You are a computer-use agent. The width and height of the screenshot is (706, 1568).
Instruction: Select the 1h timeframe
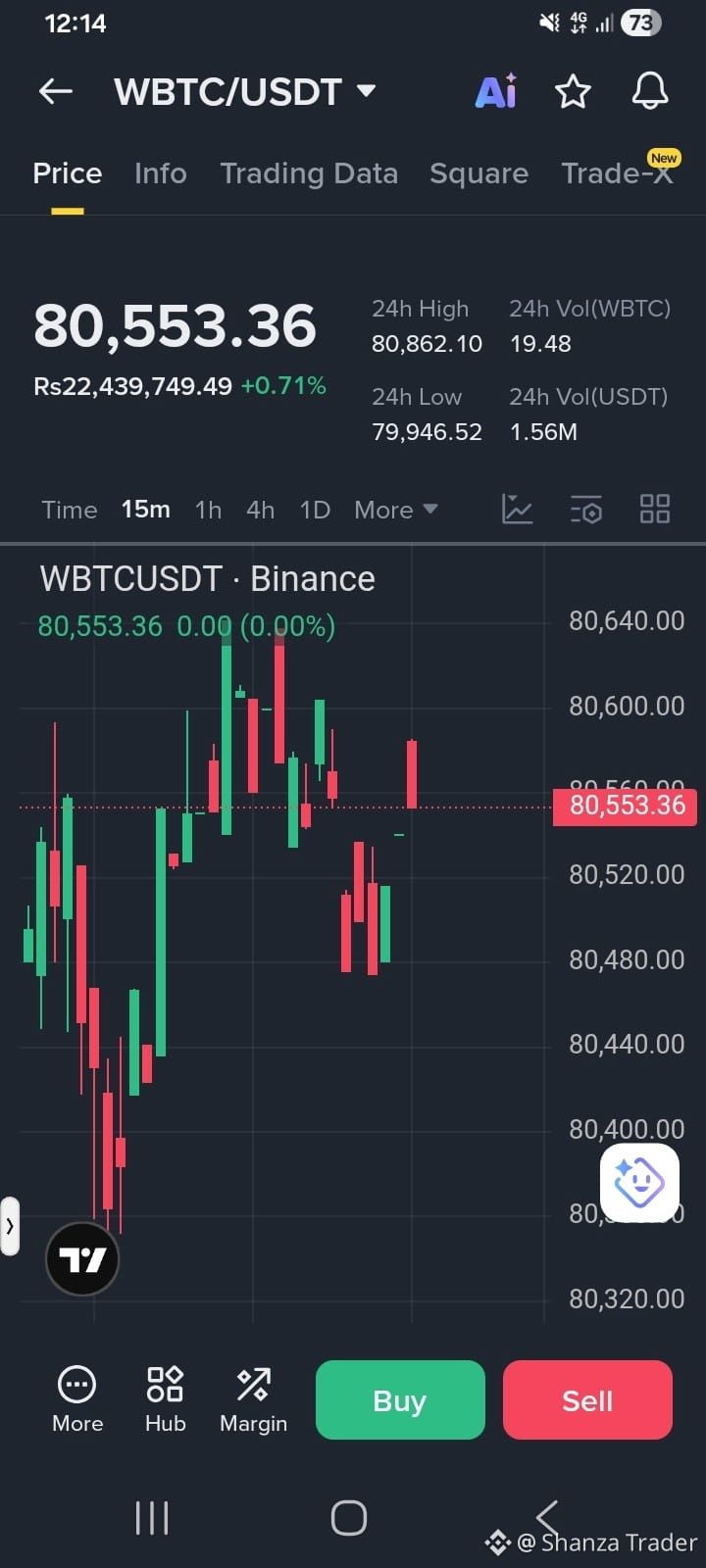coord(208,510)
